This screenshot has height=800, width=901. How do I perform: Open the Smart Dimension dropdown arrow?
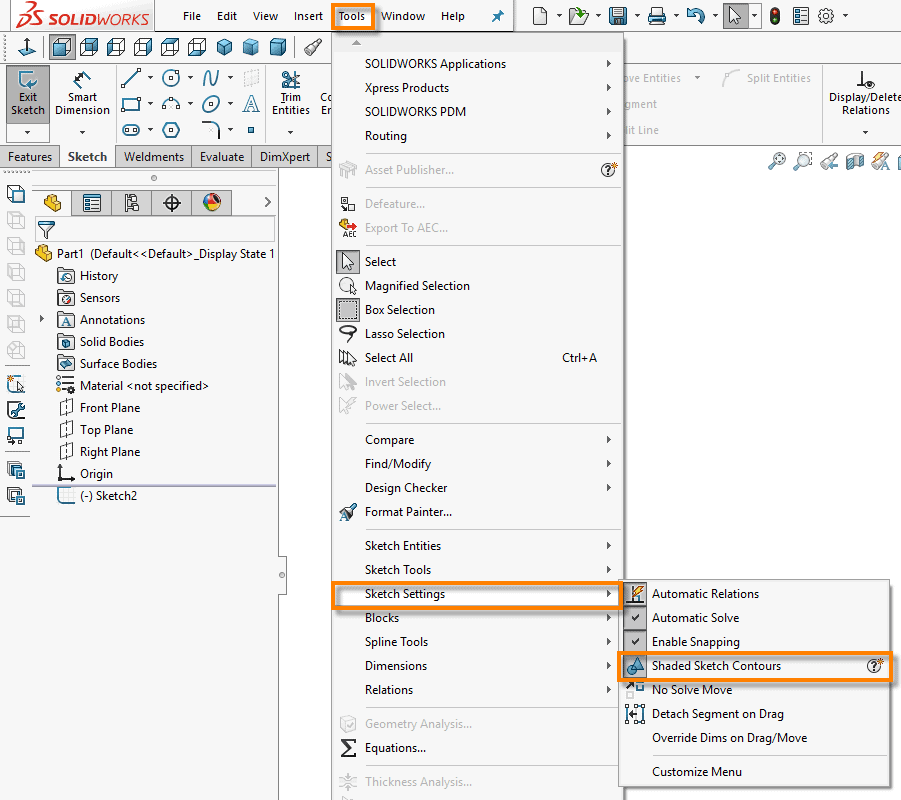pos(82,132)
